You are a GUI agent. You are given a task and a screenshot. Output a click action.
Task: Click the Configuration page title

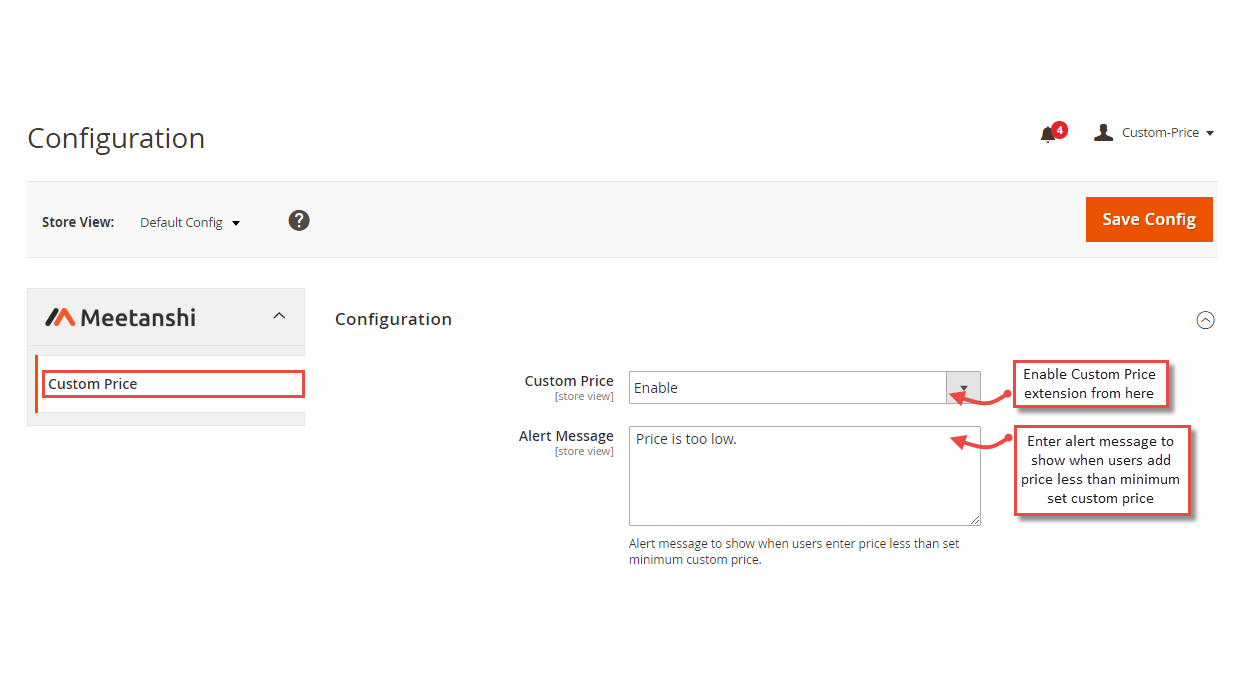click(116, 138)
